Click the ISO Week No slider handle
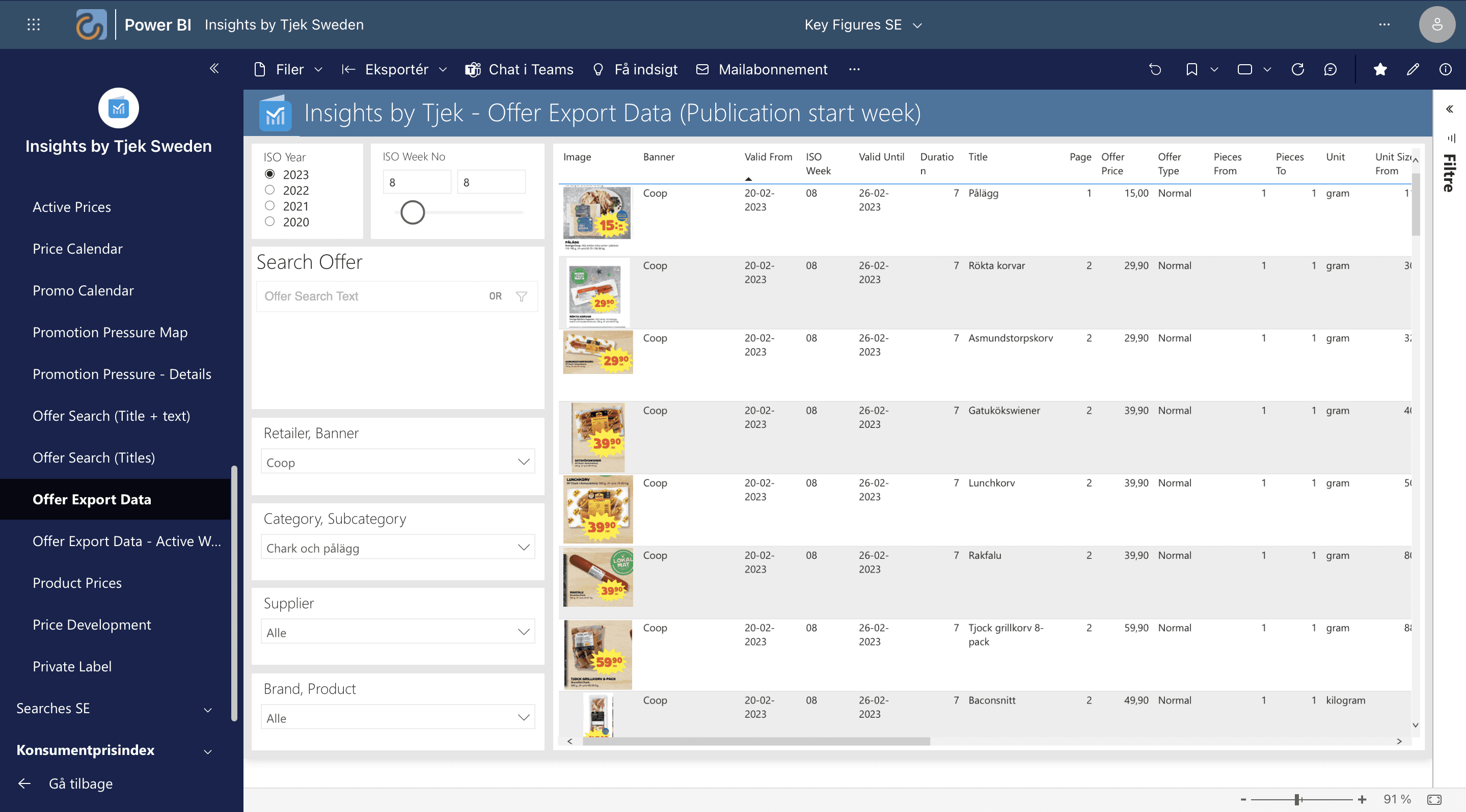This screenshot has width=1466, height=812. click(413, 212)
